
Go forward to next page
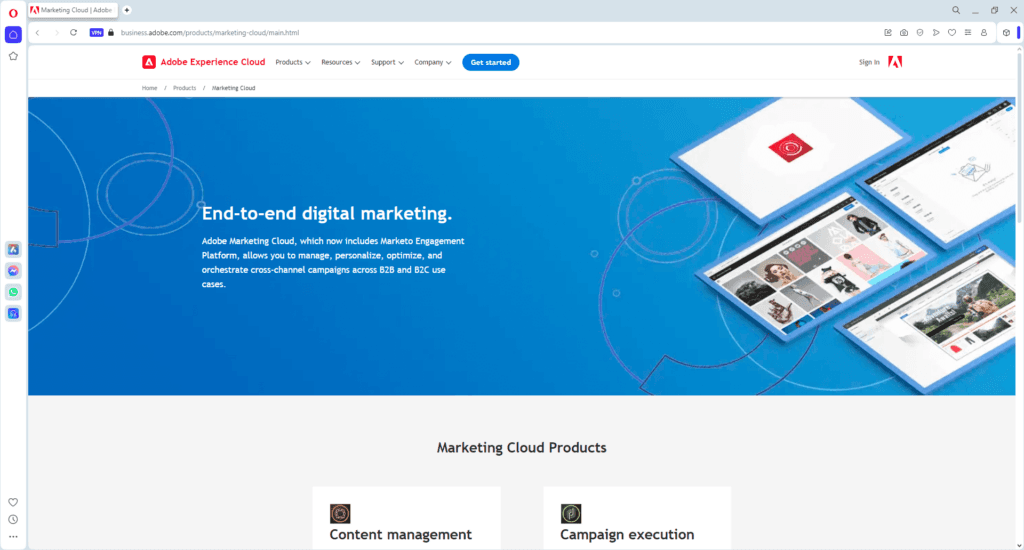tap(56, 33)
